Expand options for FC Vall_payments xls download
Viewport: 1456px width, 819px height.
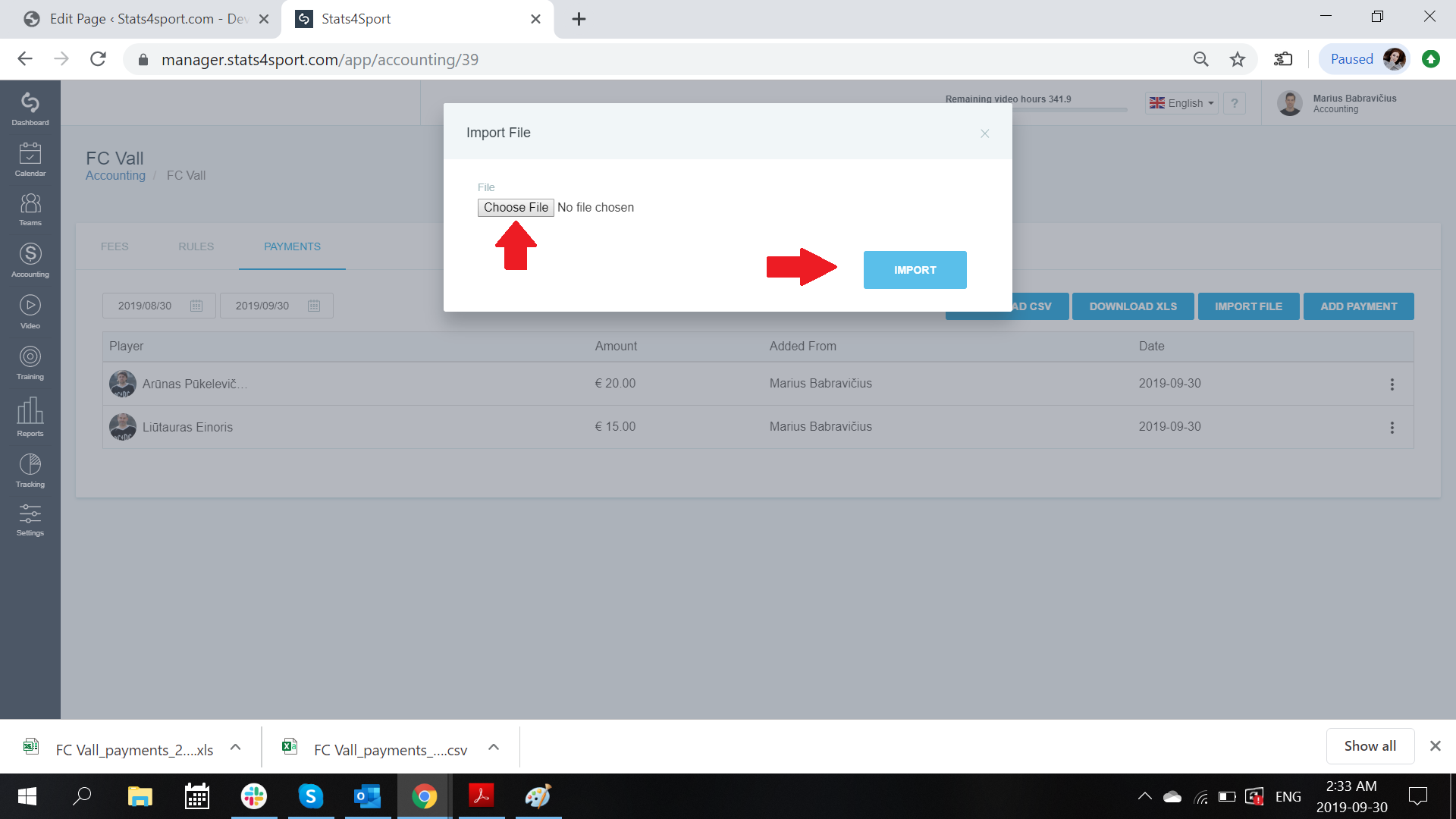[x=236, y=747]
